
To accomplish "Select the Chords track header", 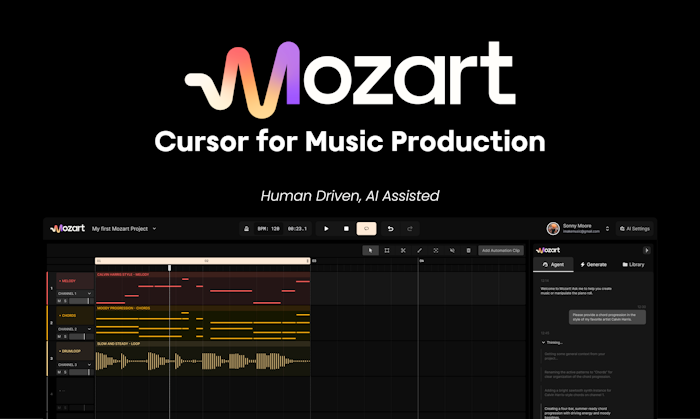I will [75, 315].
